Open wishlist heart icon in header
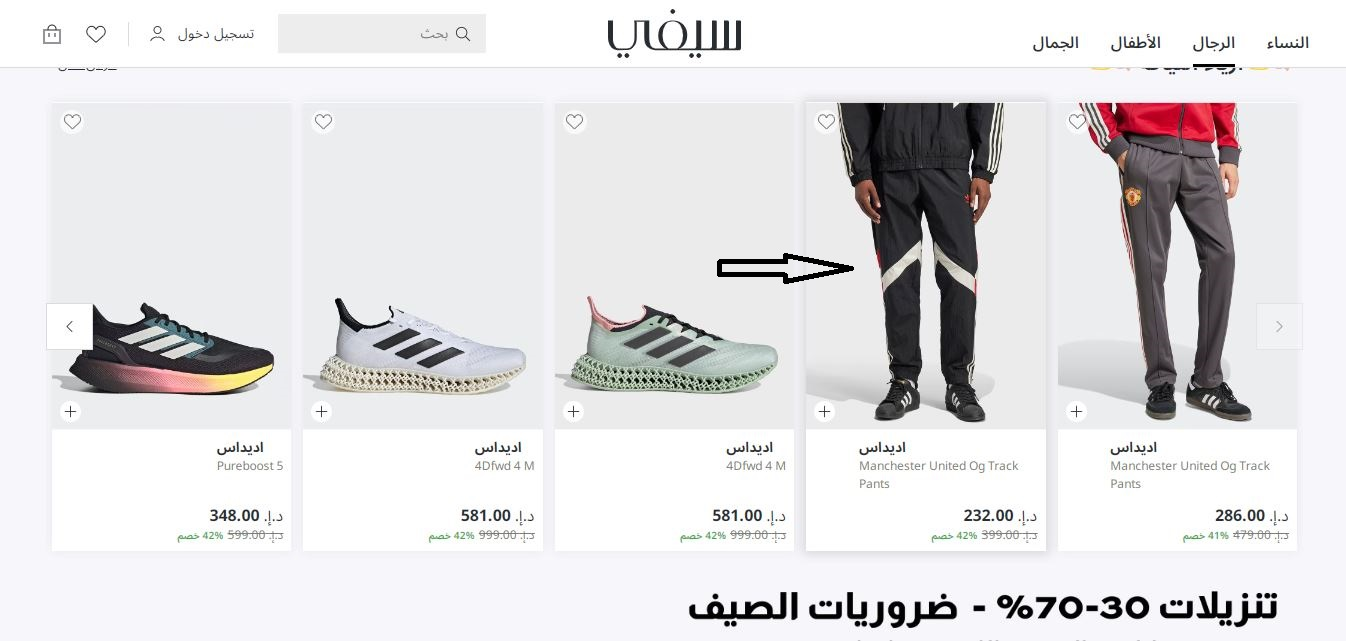This screenshot has width=1346, height=641. 96,34
